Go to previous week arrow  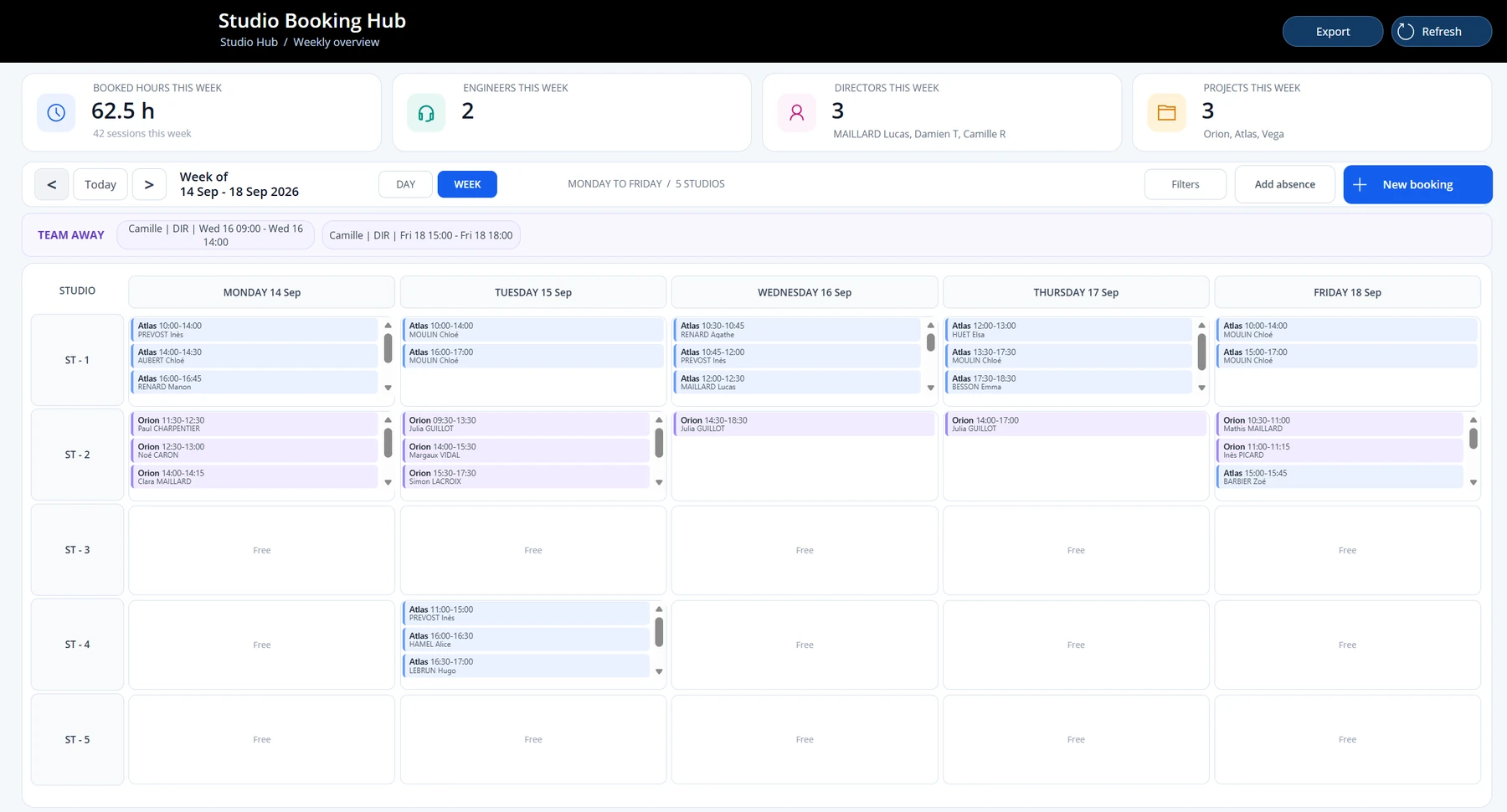(x=52, y=184)
